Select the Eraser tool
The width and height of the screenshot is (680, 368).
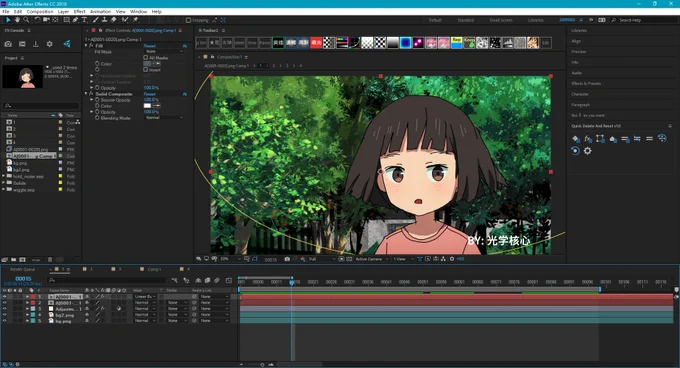coord(114,20)
